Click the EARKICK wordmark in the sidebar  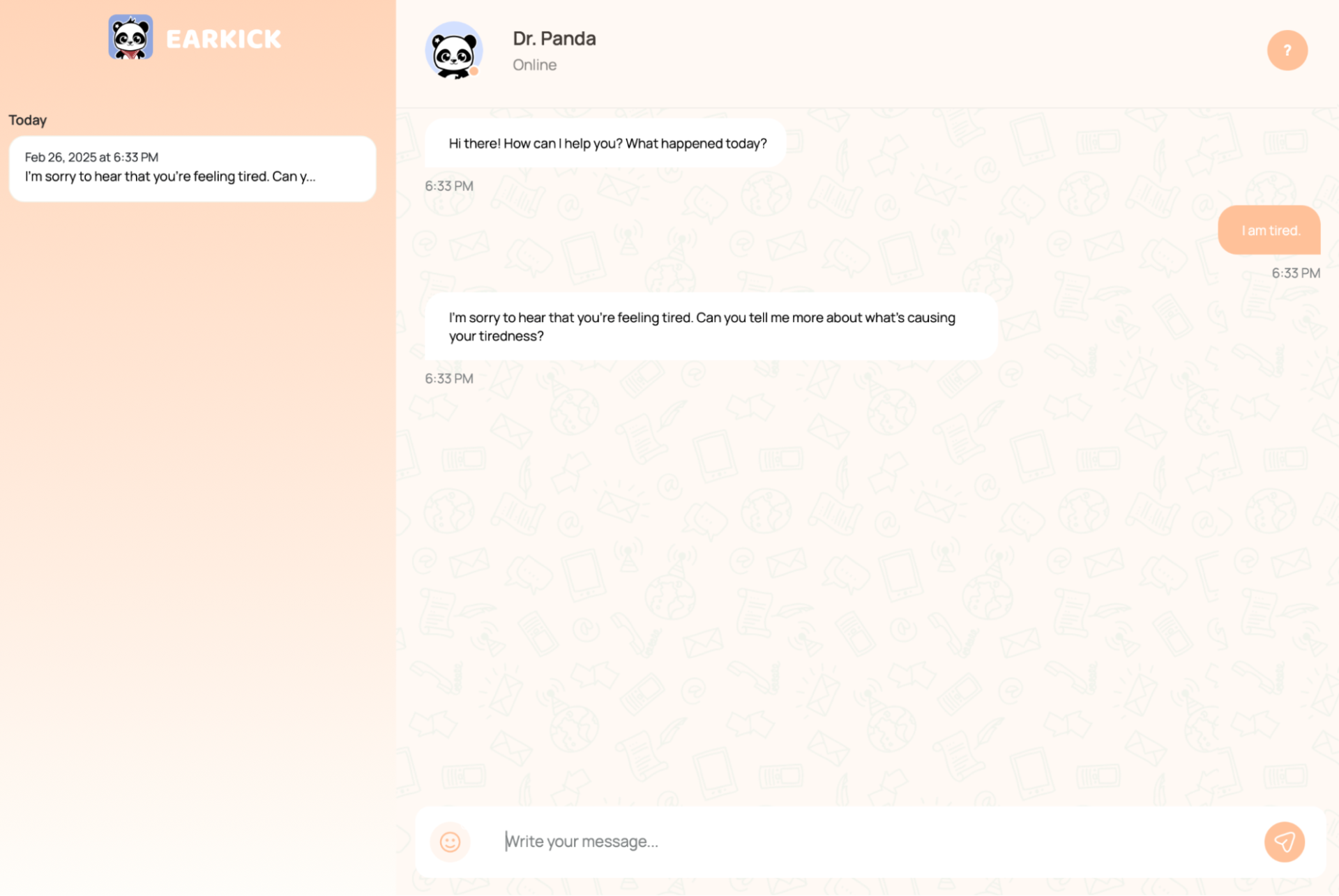(x=223, y=39)
